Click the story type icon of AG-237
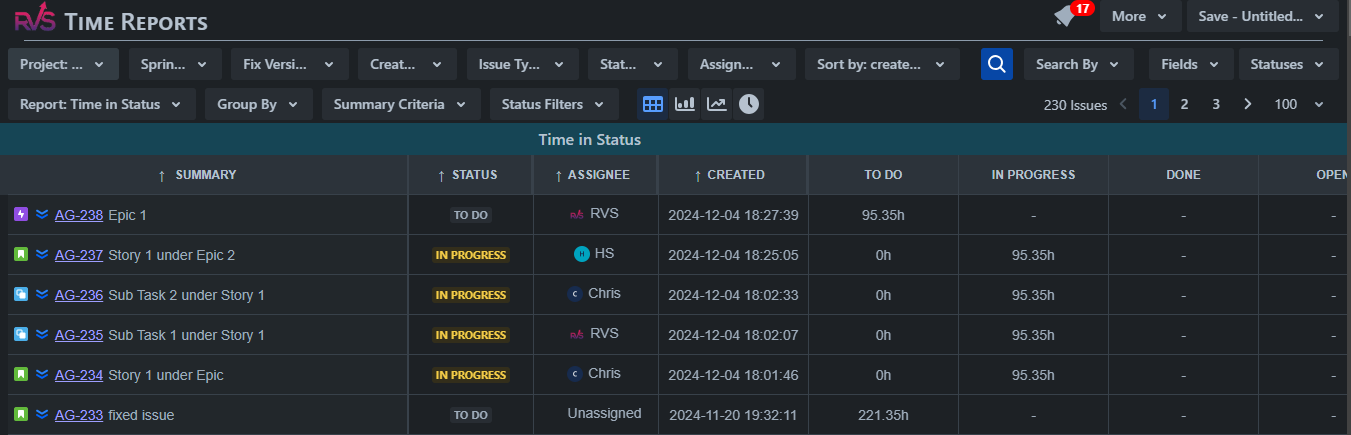Screen dimensions: 1351x435 [21, 255]
